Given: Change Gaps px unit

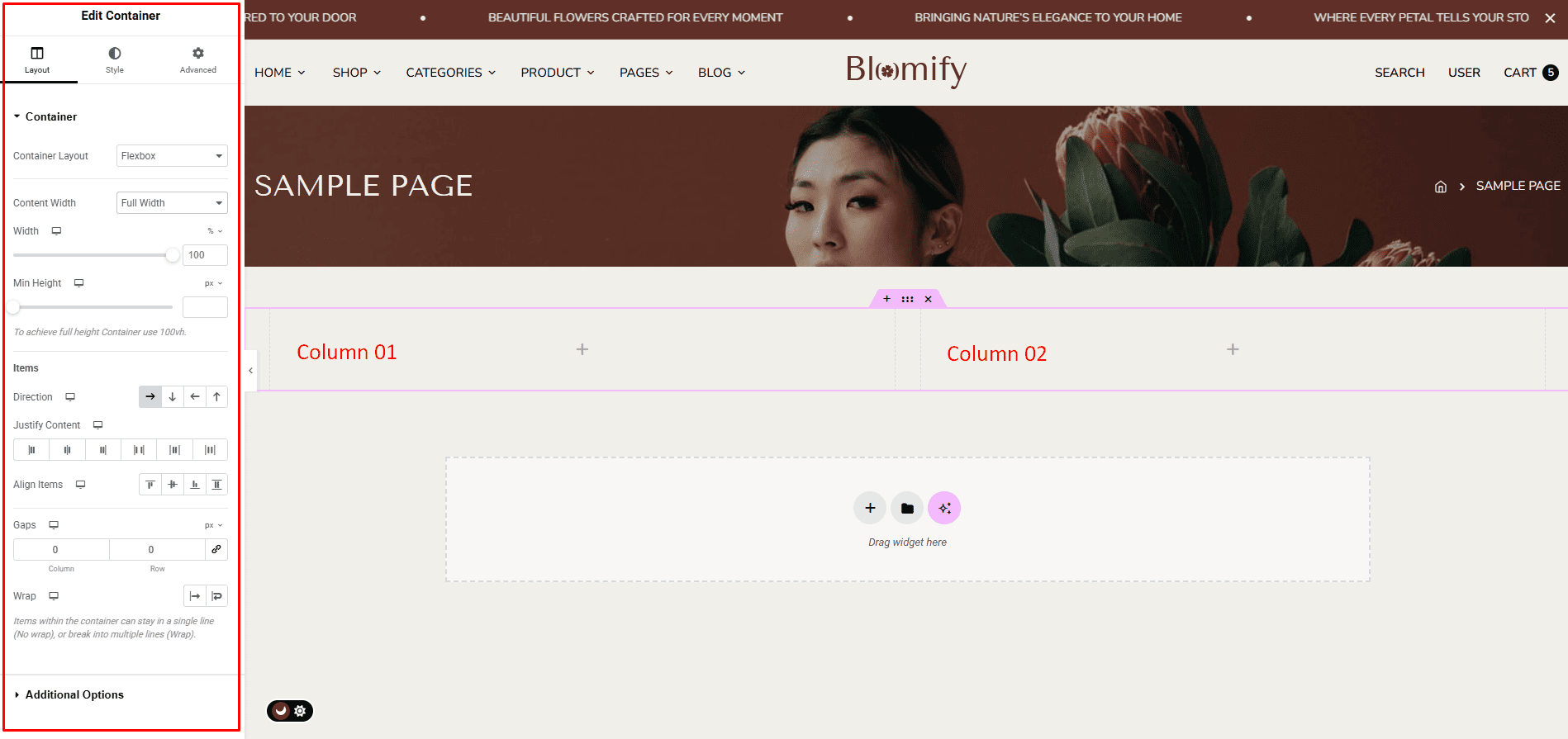Looking at the screenshot, I should click(214, 525).
